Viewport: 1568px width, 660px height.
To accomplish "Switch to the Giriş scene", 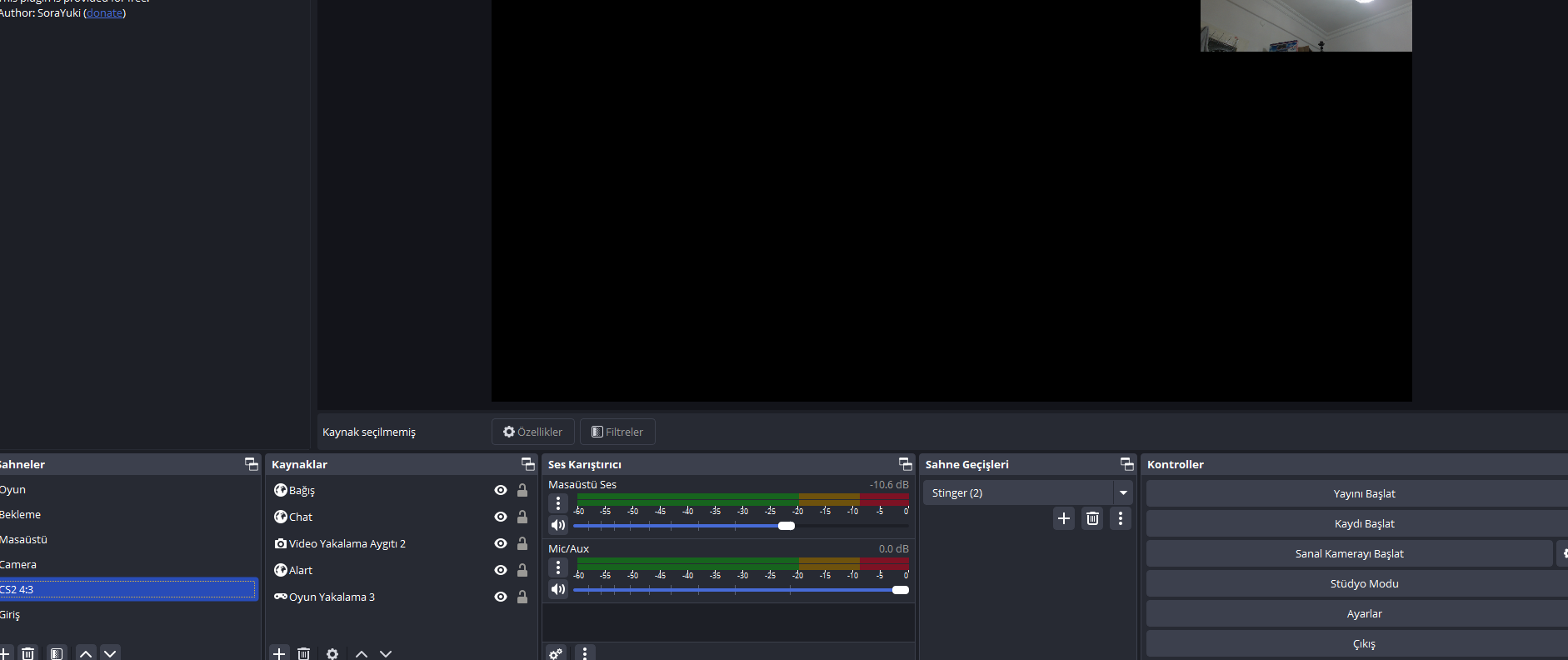I will coord(129,614).
